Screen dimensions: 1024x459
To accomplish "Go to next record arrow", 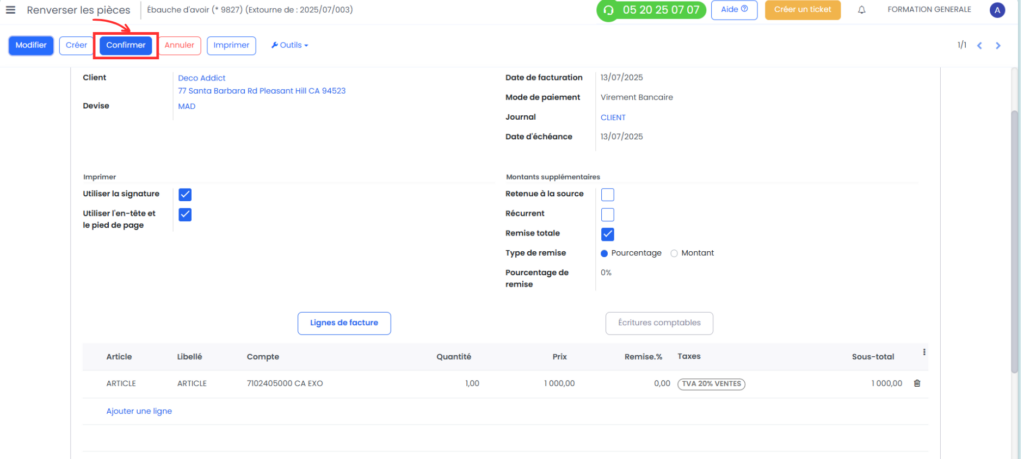I will click(998, 46).
